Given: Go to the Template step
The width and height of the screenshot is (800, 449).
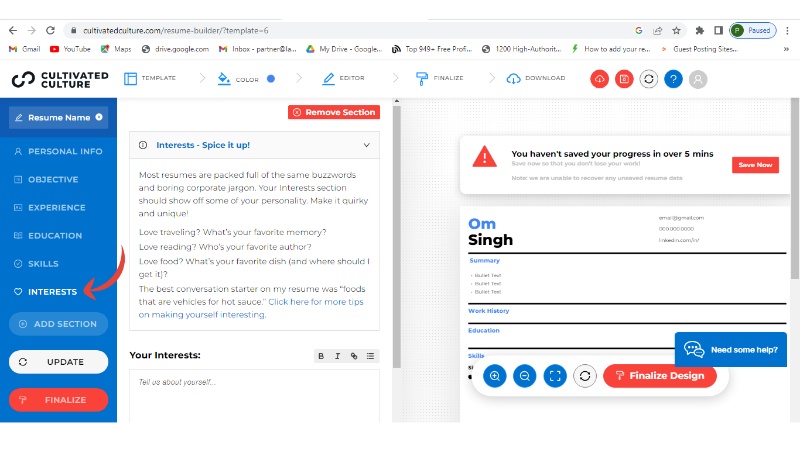Looking at the screenshot, I should coord(150,78).
